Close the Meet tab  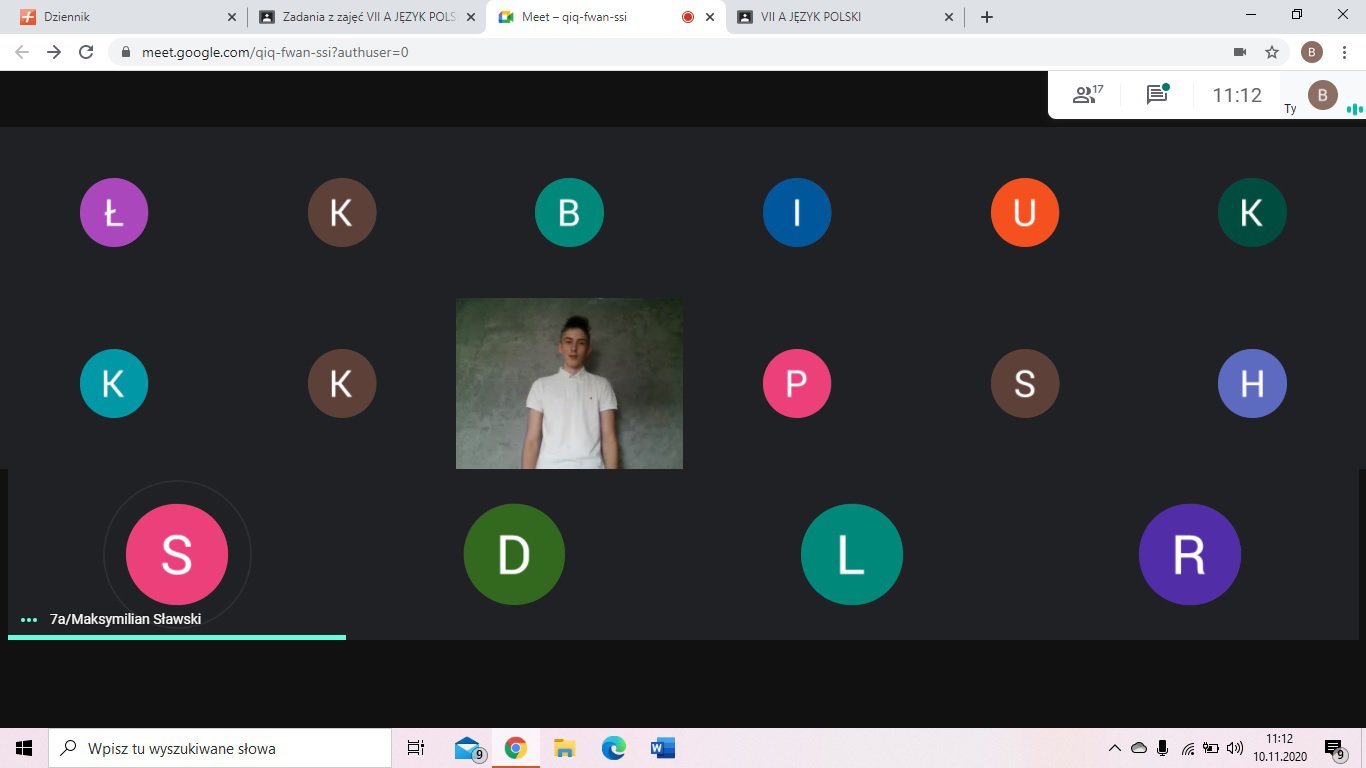711,17
